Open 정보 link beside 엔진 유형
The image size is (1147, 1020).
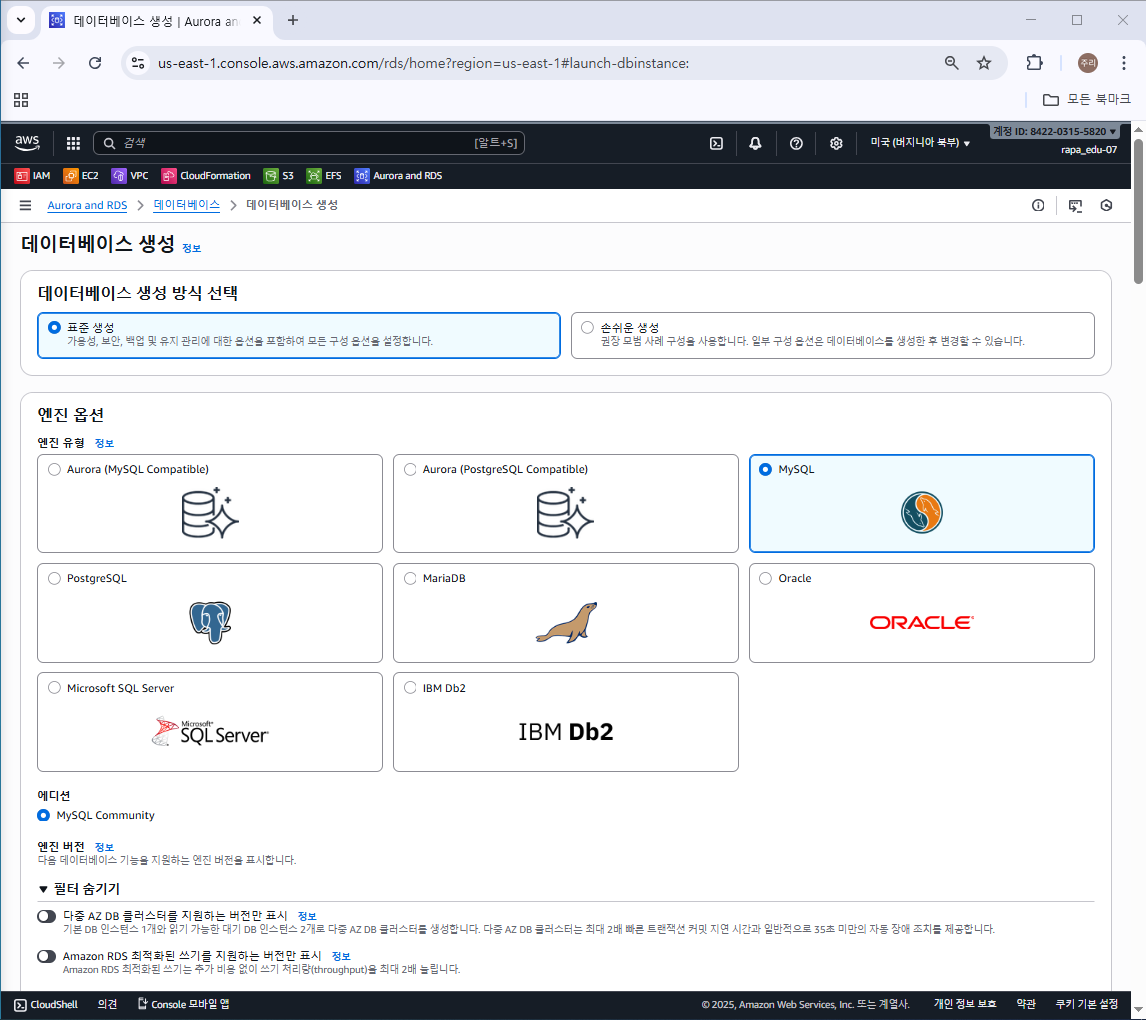point(105,443)
